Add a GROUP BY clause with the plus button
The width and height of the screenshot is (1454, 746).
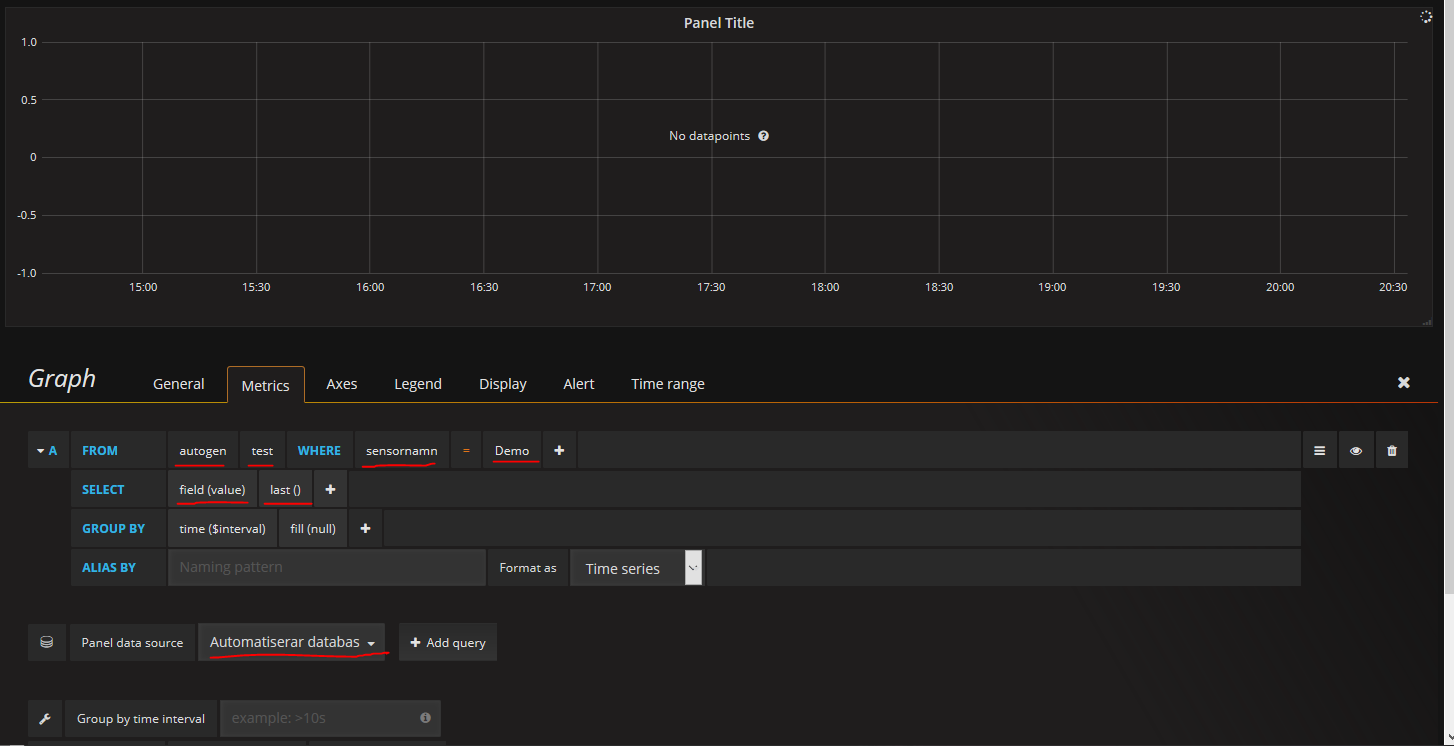click(x=366, y=529)
